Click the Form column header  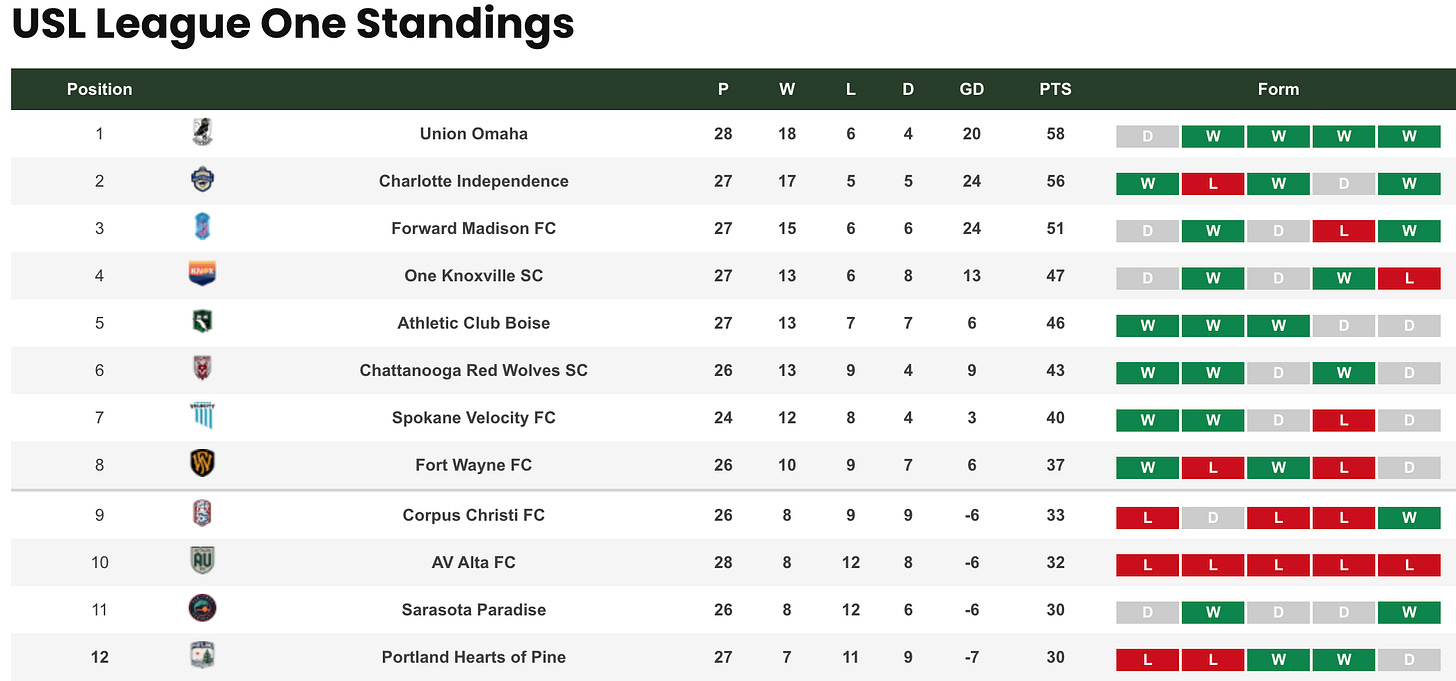pyautogui.click(x=1278, y=89)
